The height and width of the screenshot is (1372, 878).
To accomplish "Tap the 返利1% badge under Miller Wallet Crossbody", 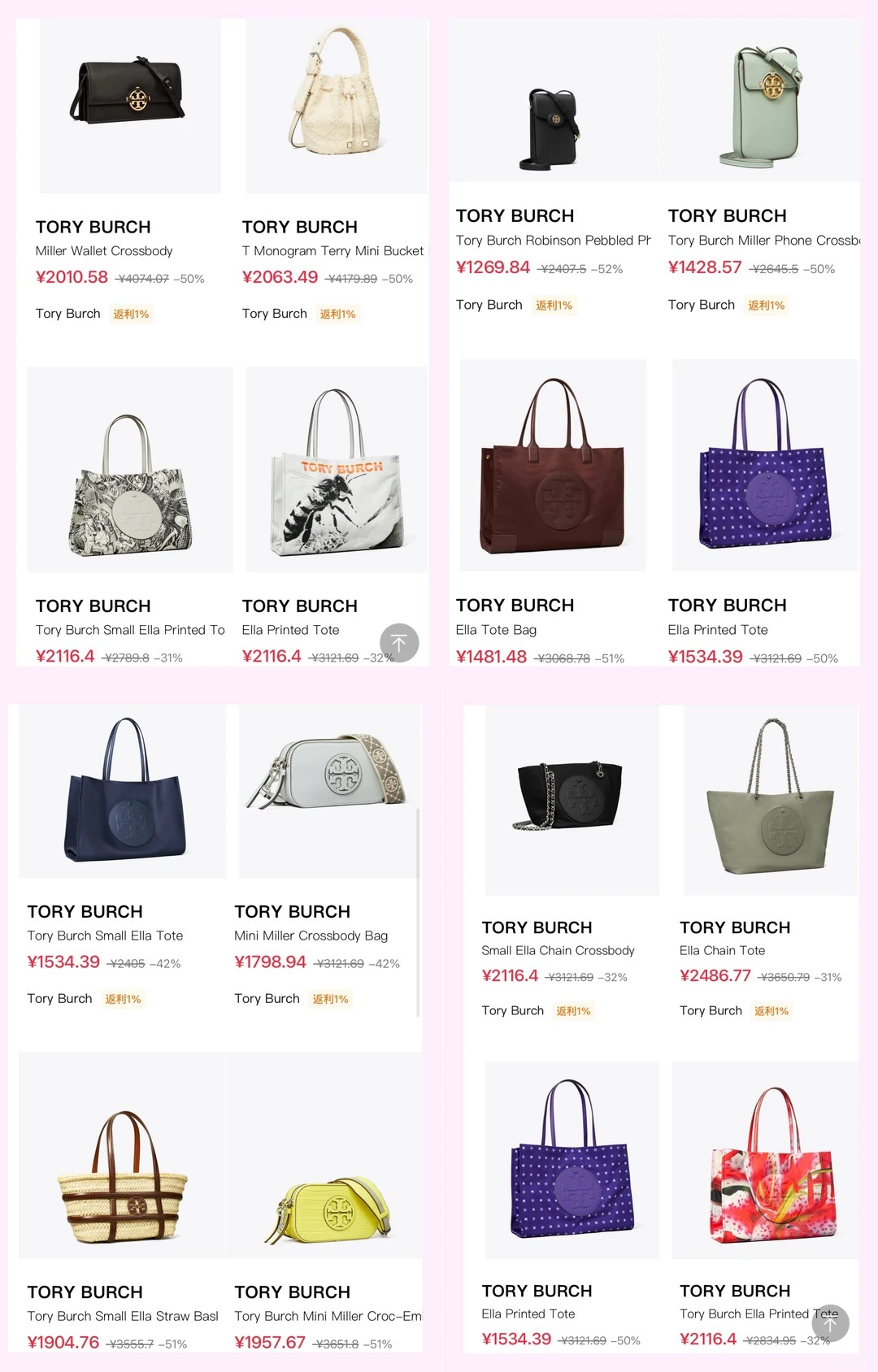I will tap(131, 314).
